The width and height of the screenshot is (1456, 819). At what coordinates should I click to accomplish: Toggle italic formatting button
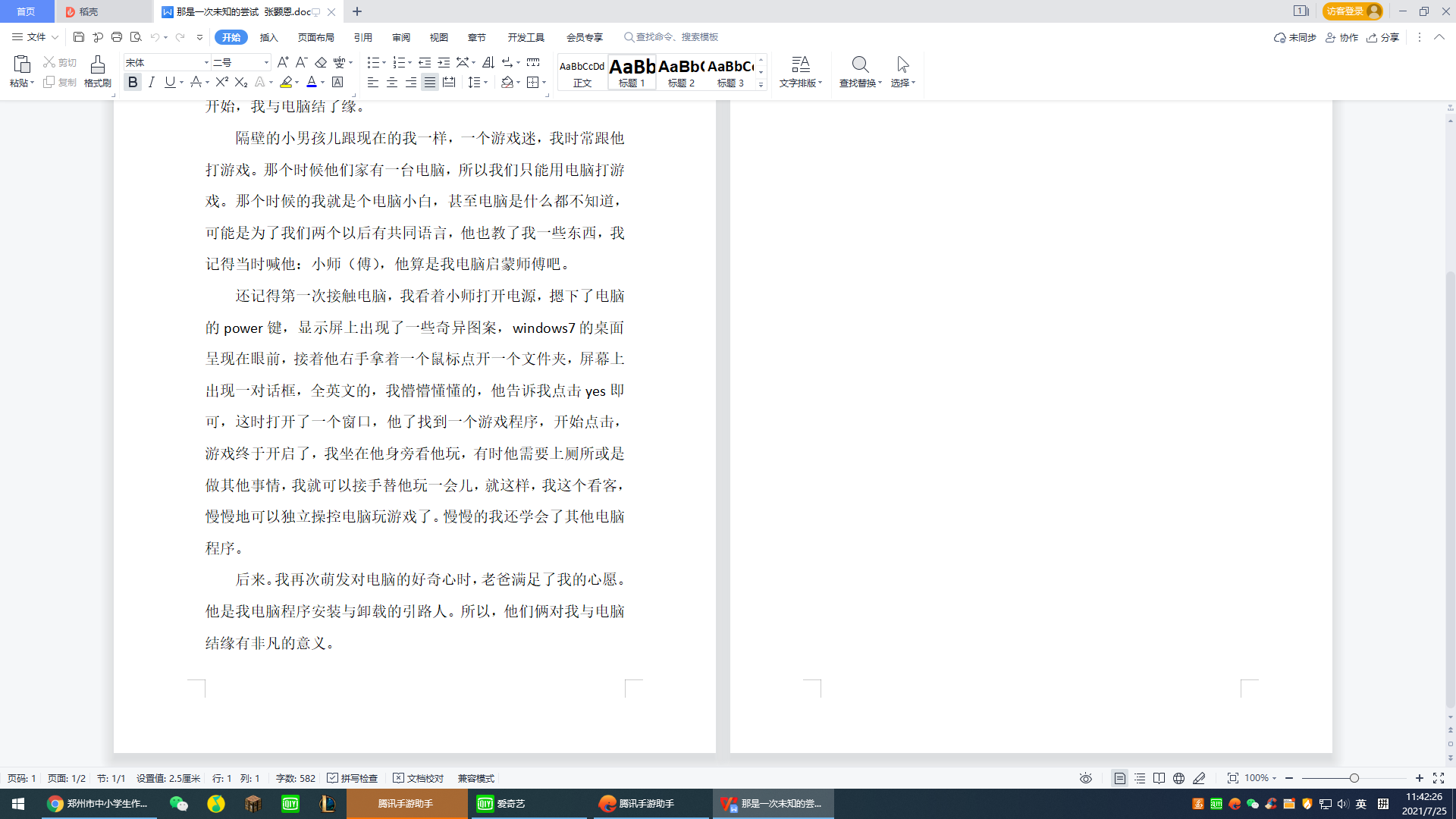tap(152, 82)
